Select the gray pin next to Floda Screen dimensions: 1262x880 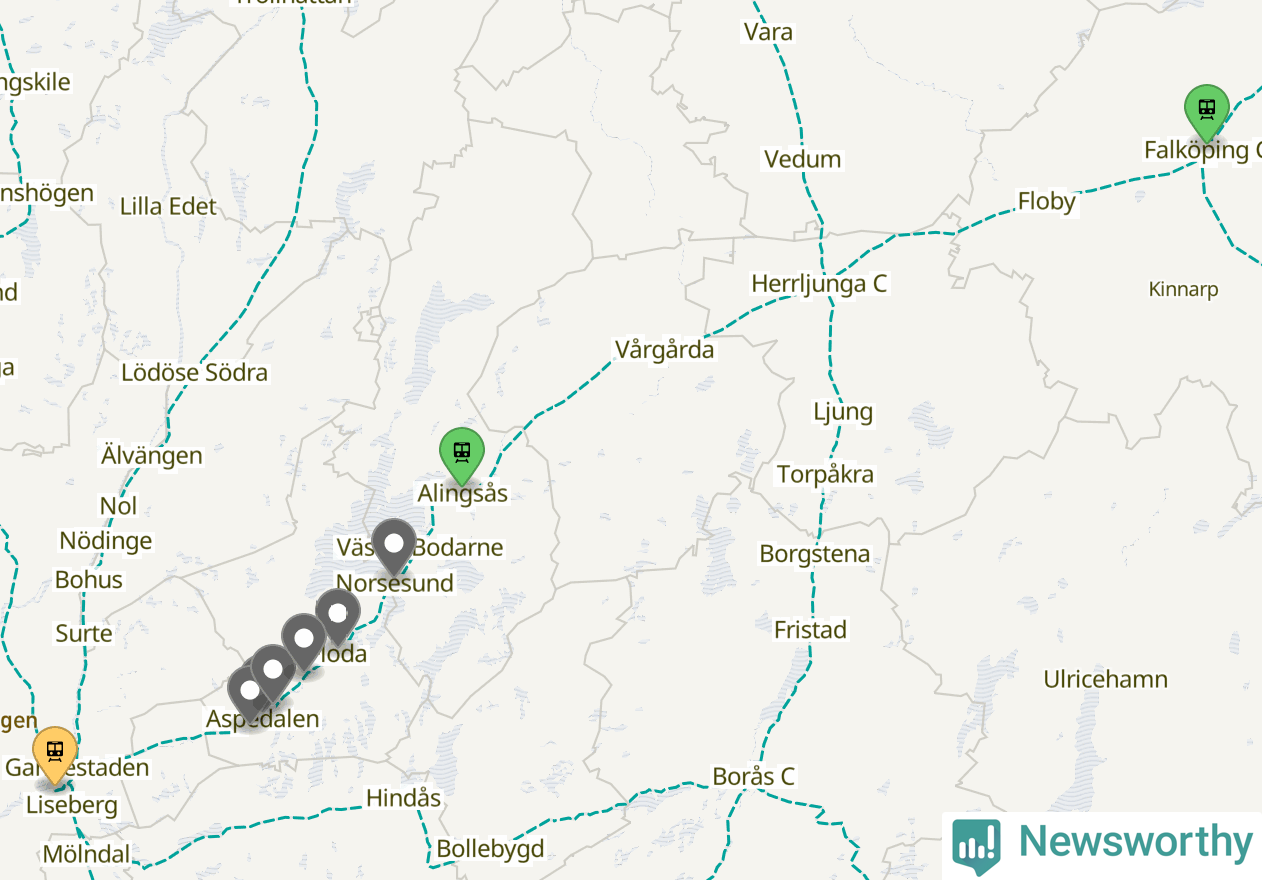click(x=338, y=614)
